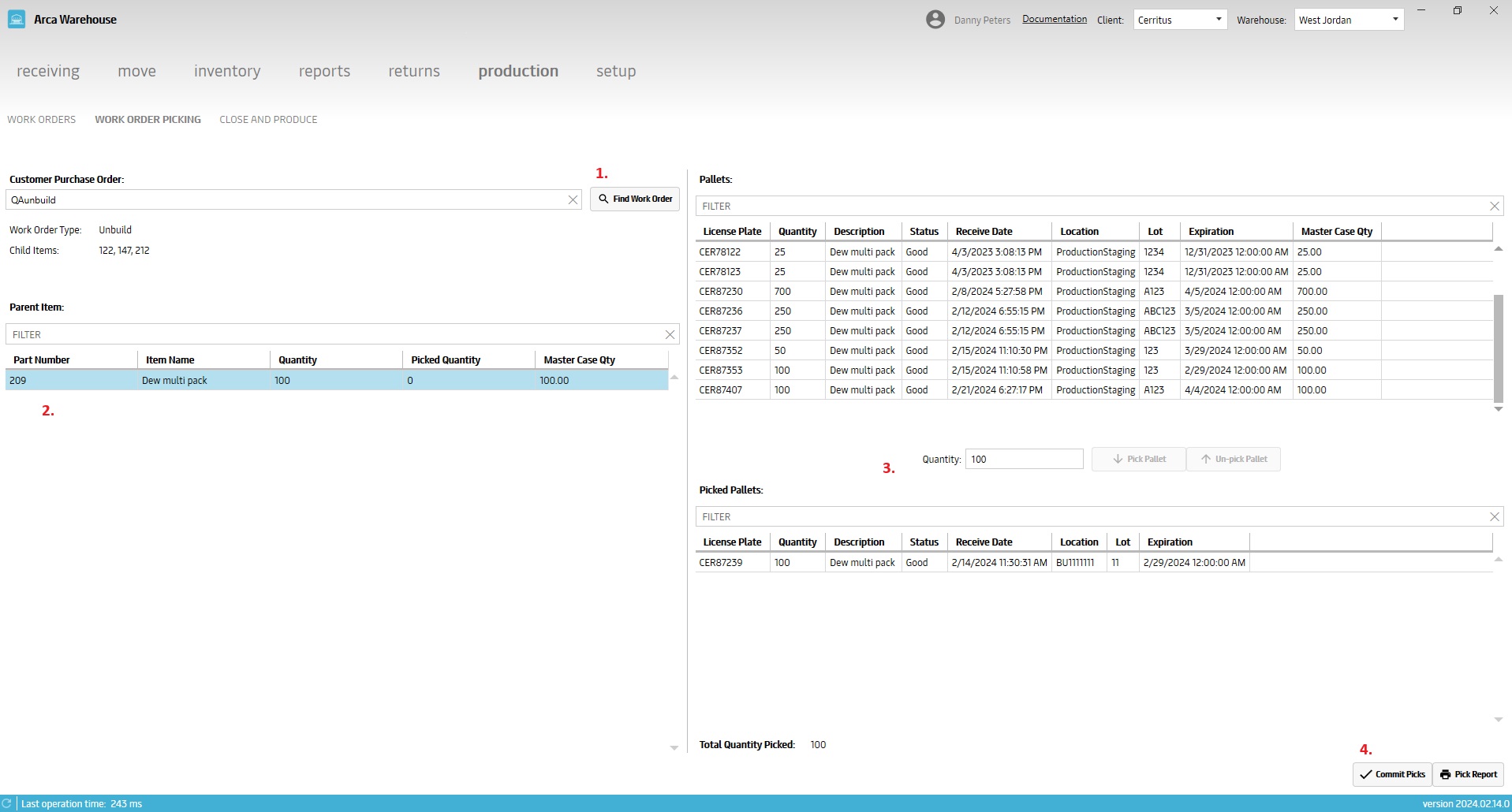Open the Pick Report
The width and height of the screenshot is (1512, 812).
[1469, 774]
